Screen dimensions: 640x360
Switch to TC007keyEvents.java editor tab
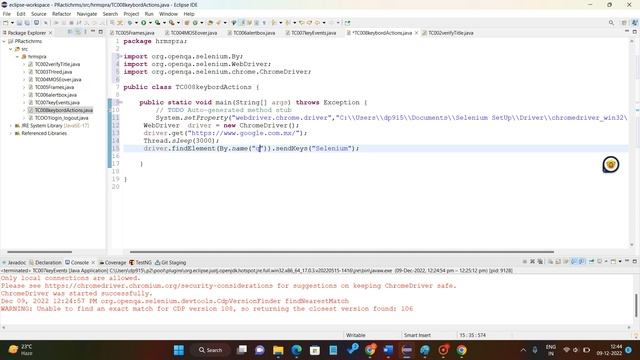(x=313, y=33)
